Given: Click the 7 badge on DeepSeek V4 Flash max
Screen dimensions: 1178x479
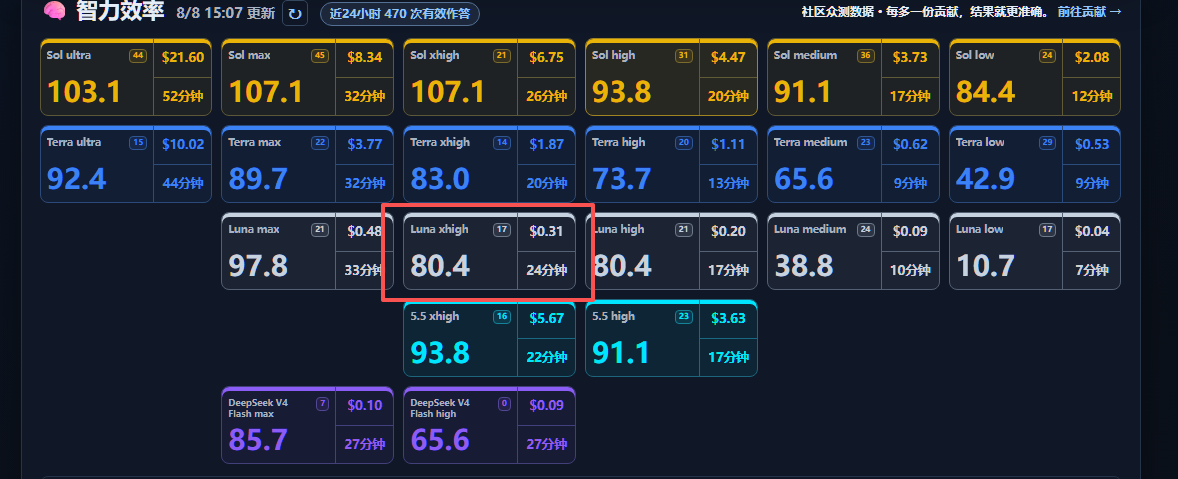Looking at the screenshot, I should pyautogui.click(x=323, y=404).
